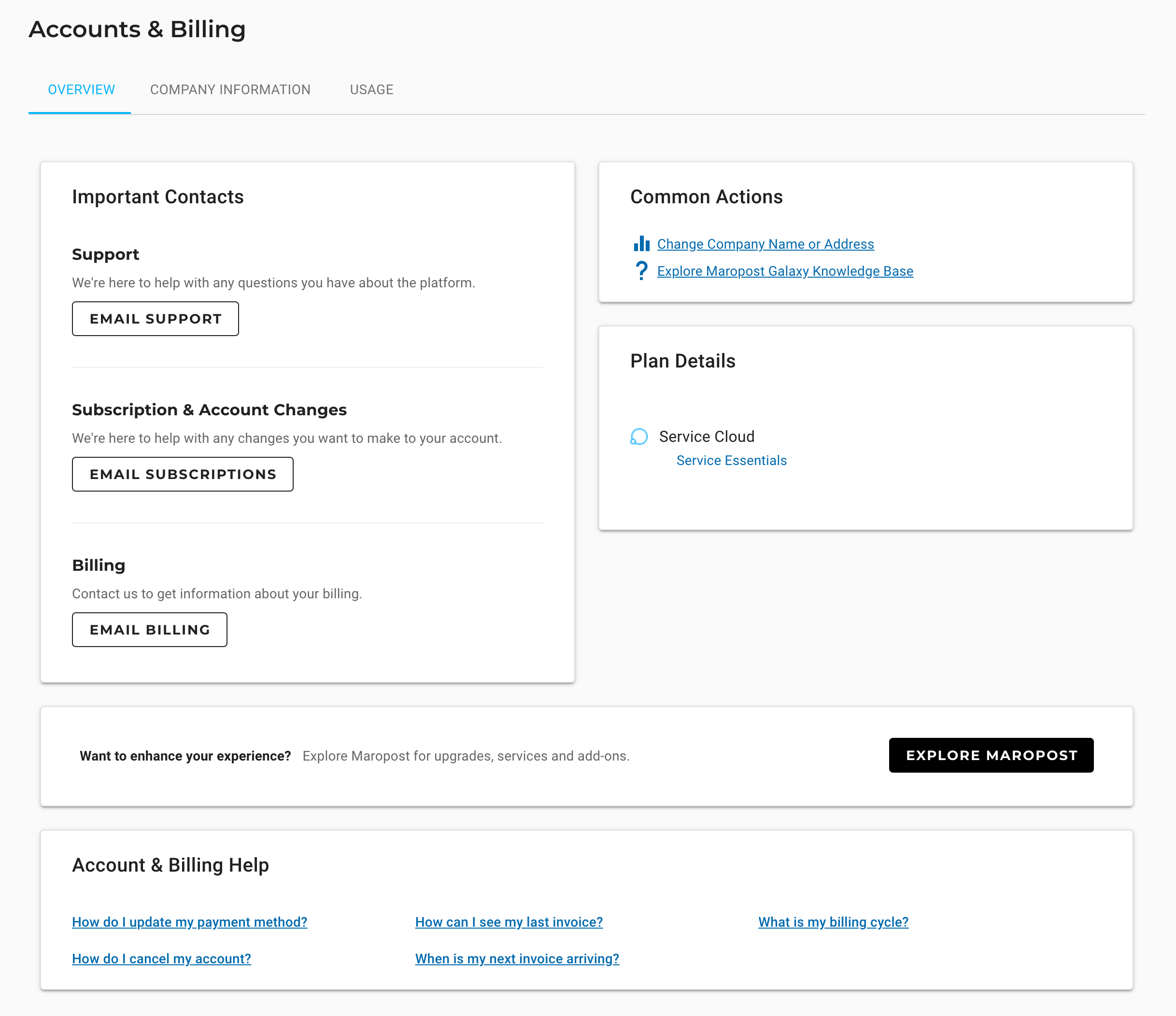Viewport: 1176px width, 1016px height.
Task: Click the Service Cloud chat bubble icon
Action: click(639, 437)
